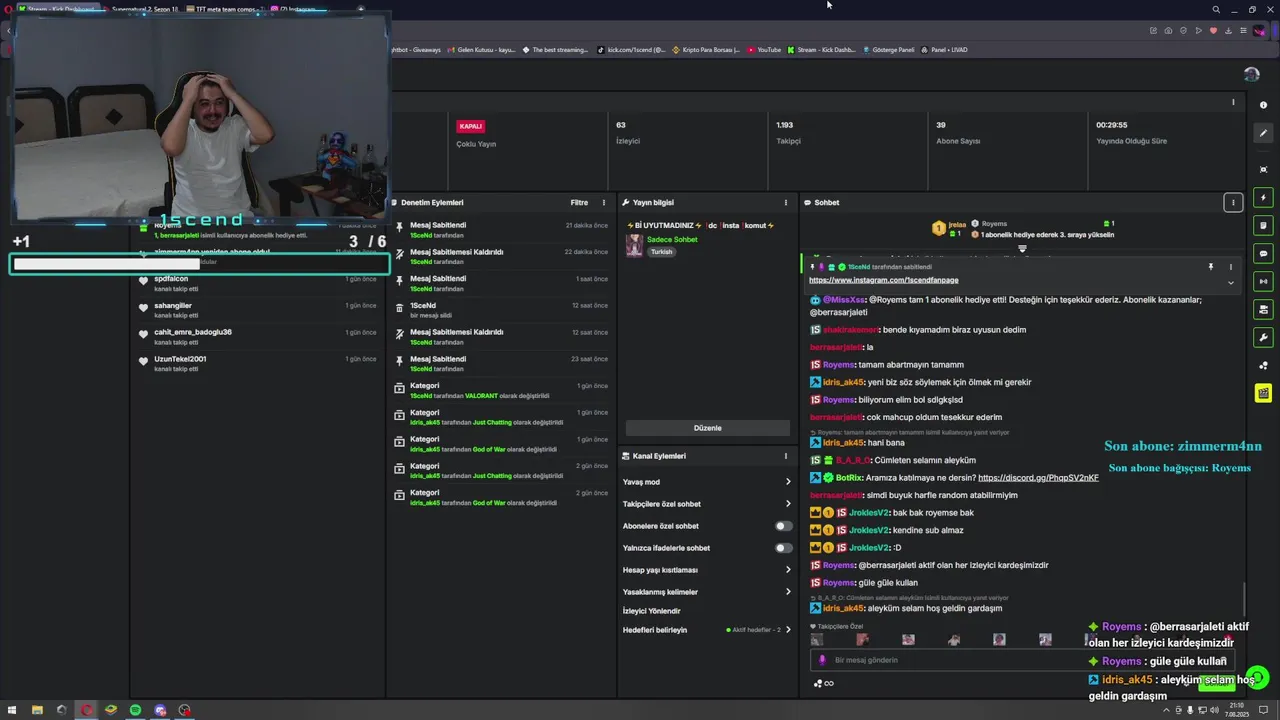Click the browser search icon in title bar
This screenshot has height=720, width=1280.
1216,9
